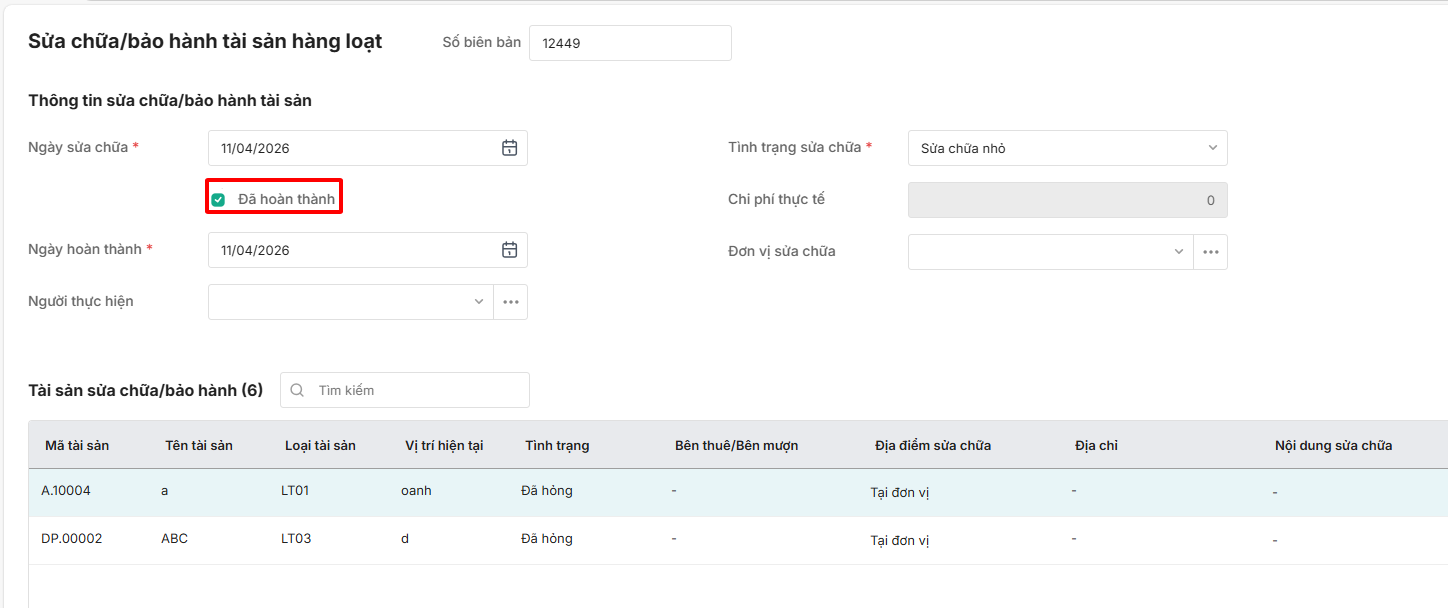Click the Chi phí thực tế field
The height and width of the screenshot is (608, 1448).
tap(1067, 200)
